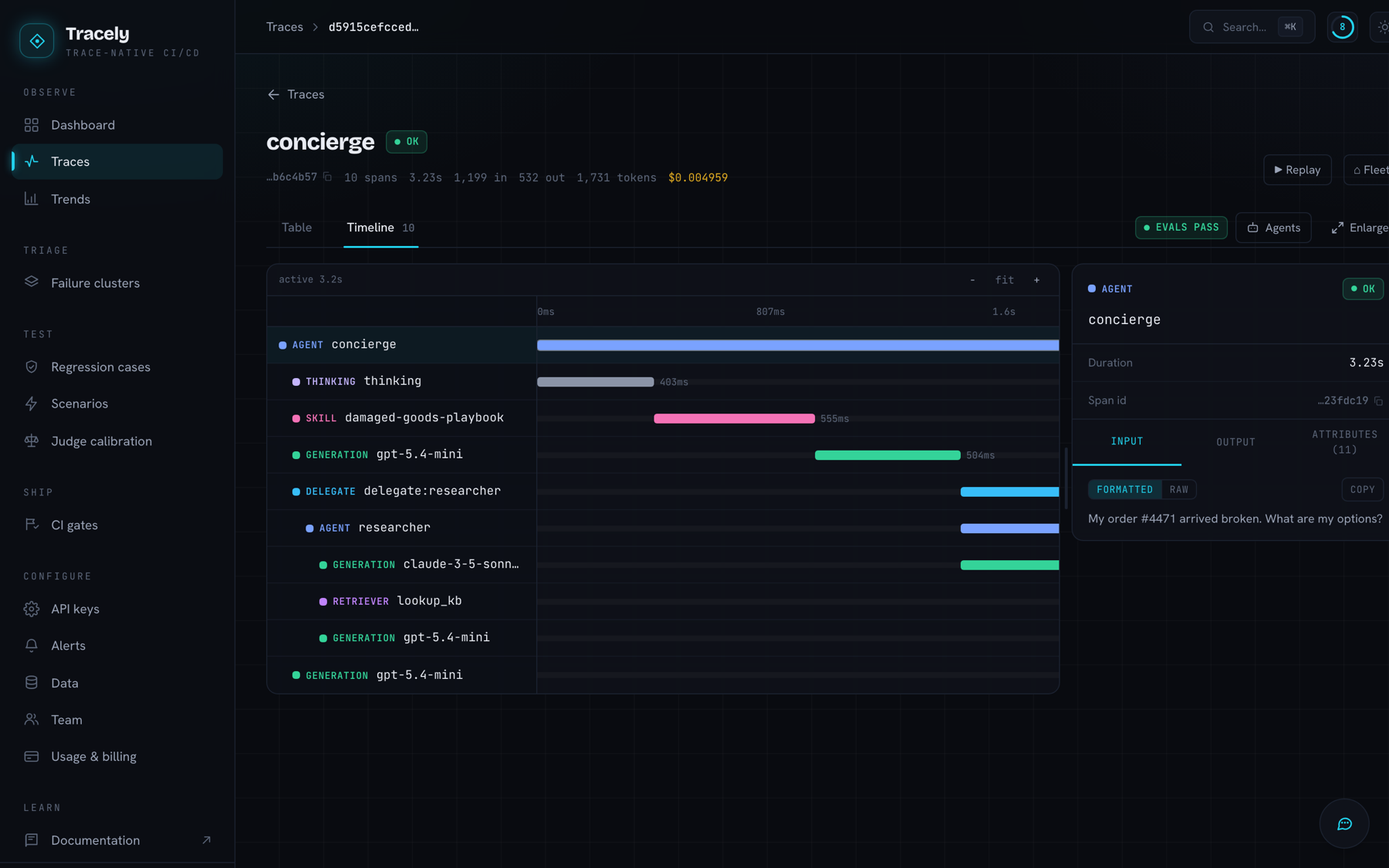Enlarge the timeline panel

click(x=1359, y=228)
